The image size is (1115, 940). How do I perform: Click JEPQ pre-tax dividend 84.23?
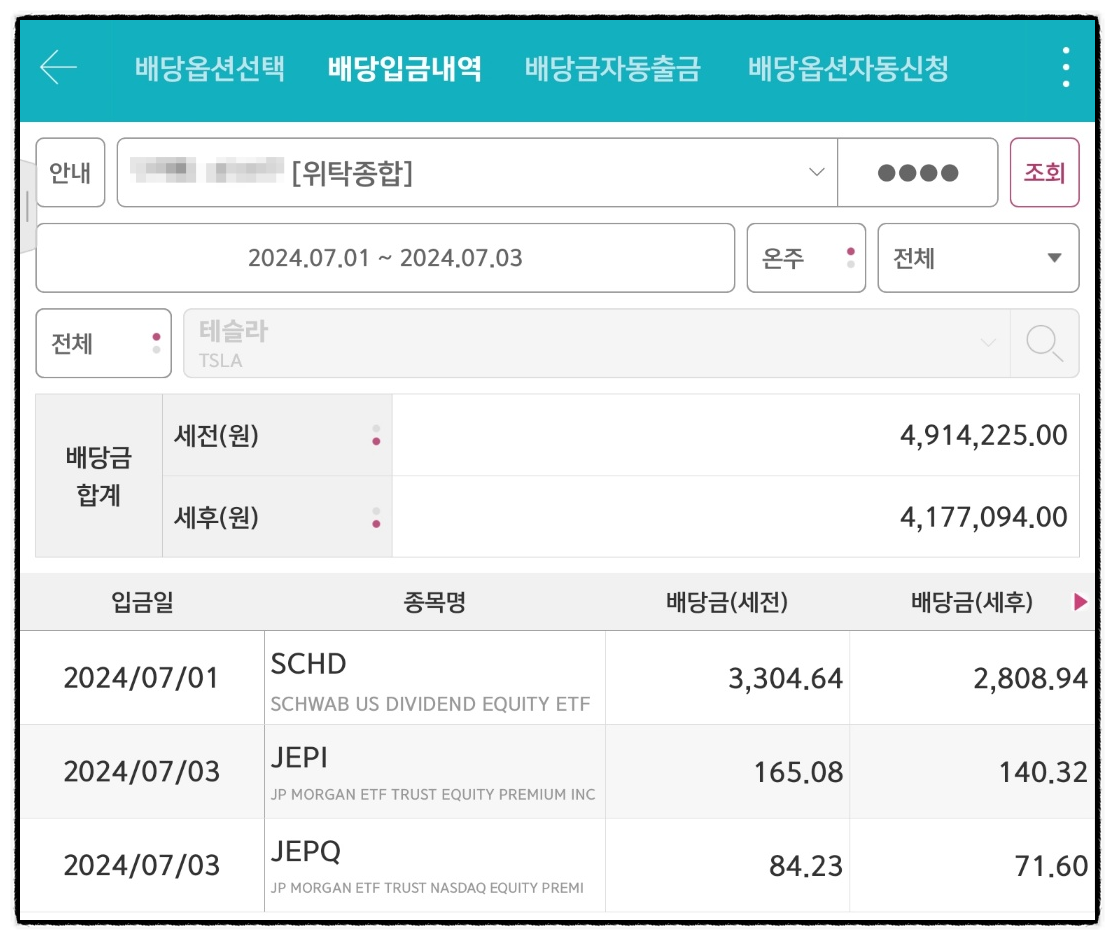[806, 866]
